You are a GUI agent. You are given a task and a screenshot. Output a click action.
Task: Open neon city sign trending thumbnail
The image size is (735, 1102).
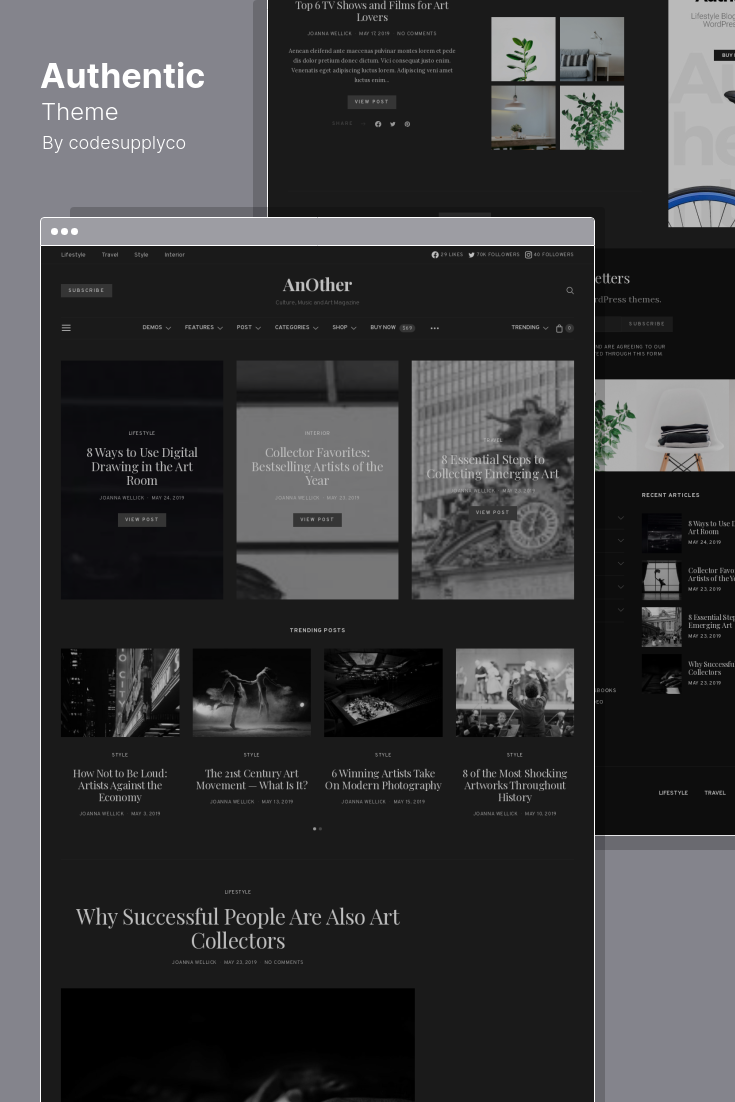(x=120, y=692)
